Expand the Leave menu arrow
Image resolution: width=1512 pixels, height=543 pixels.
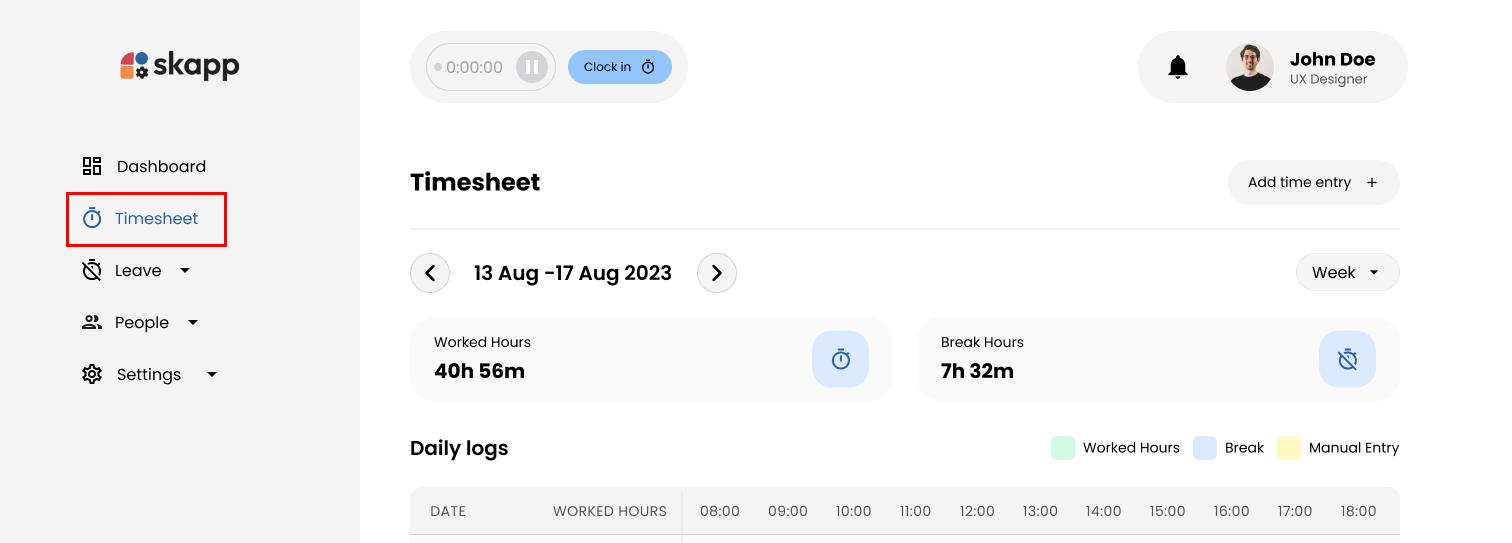coord(185,270)
